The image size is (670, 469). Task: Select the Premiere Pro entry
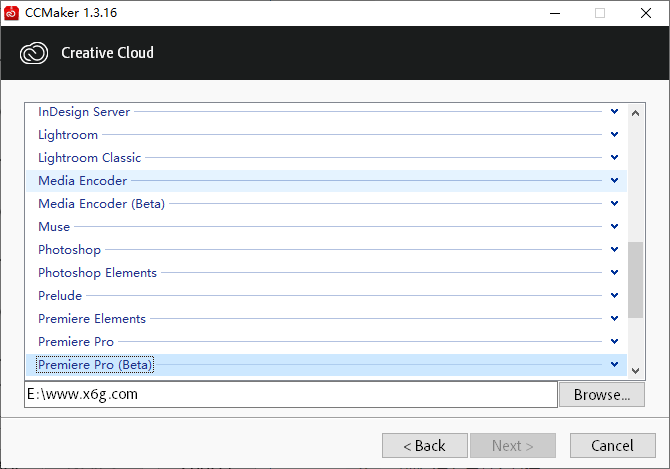click(x=76, y=342)
